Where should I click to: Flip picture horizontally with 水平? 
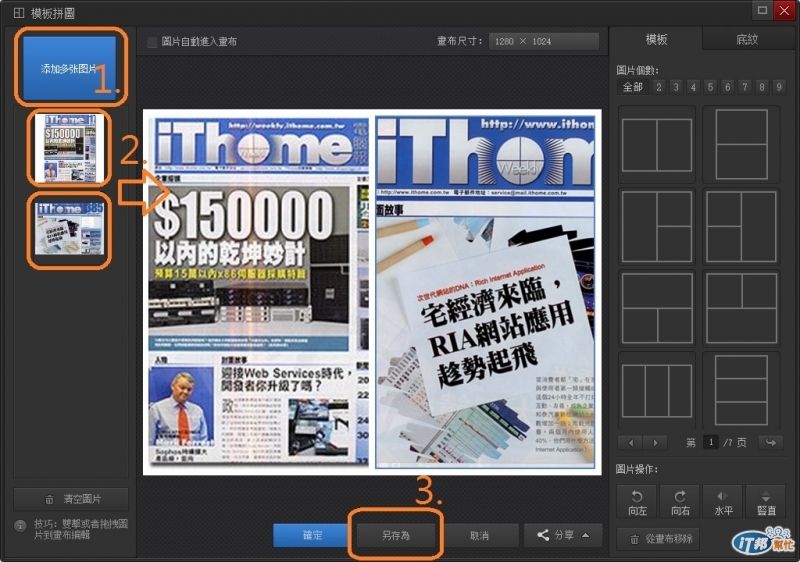723,502
